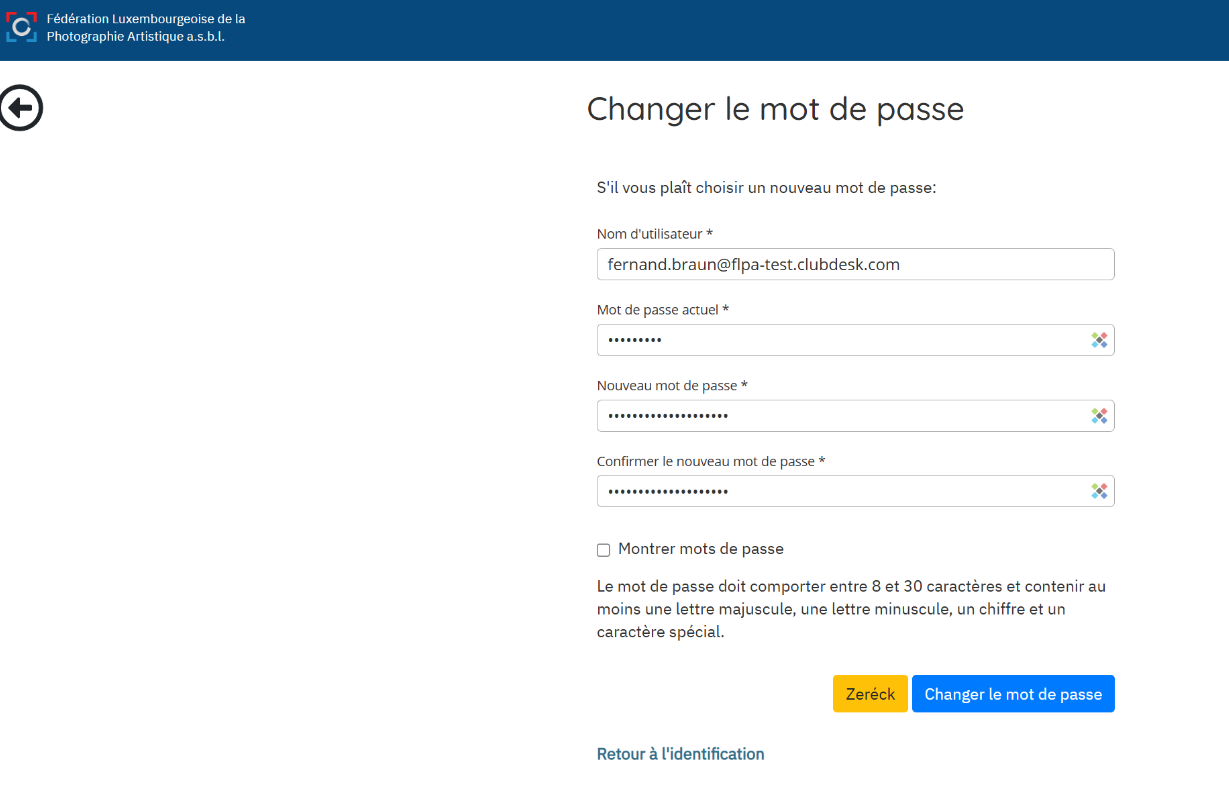Click password manager icon in new password field
The image size is (1229, 788).
click(x=1099, y=416)
